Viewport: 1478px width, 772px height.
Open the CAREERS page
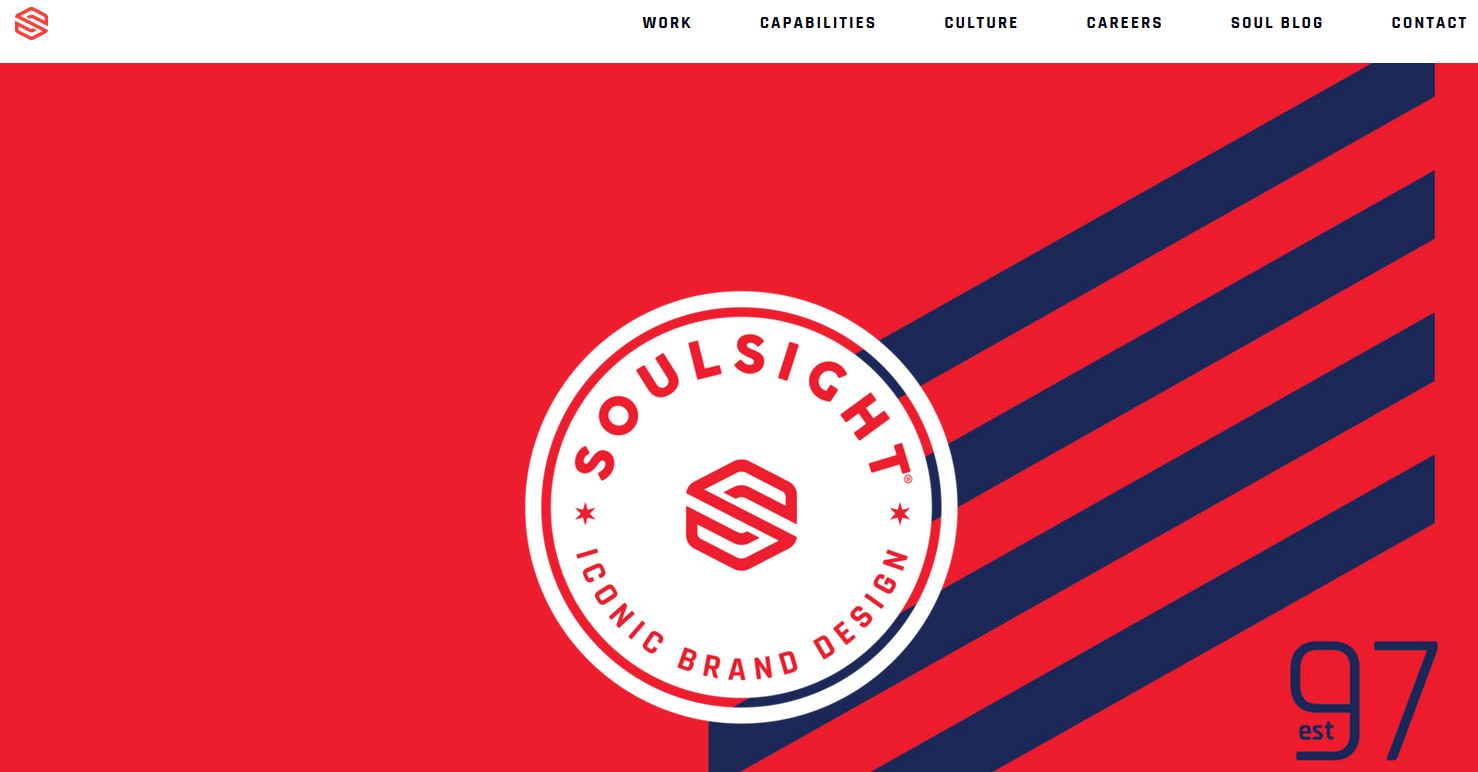(1125, 23)
